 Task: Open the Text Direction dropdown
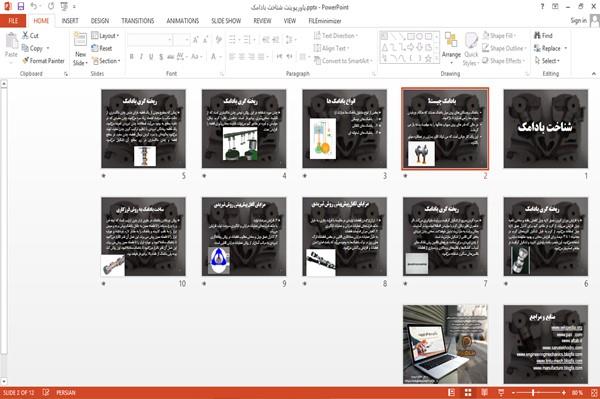click(336, 36)
